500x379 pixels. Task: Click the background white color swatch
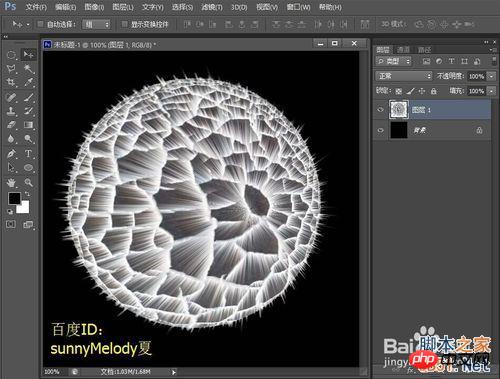[24, 208]
